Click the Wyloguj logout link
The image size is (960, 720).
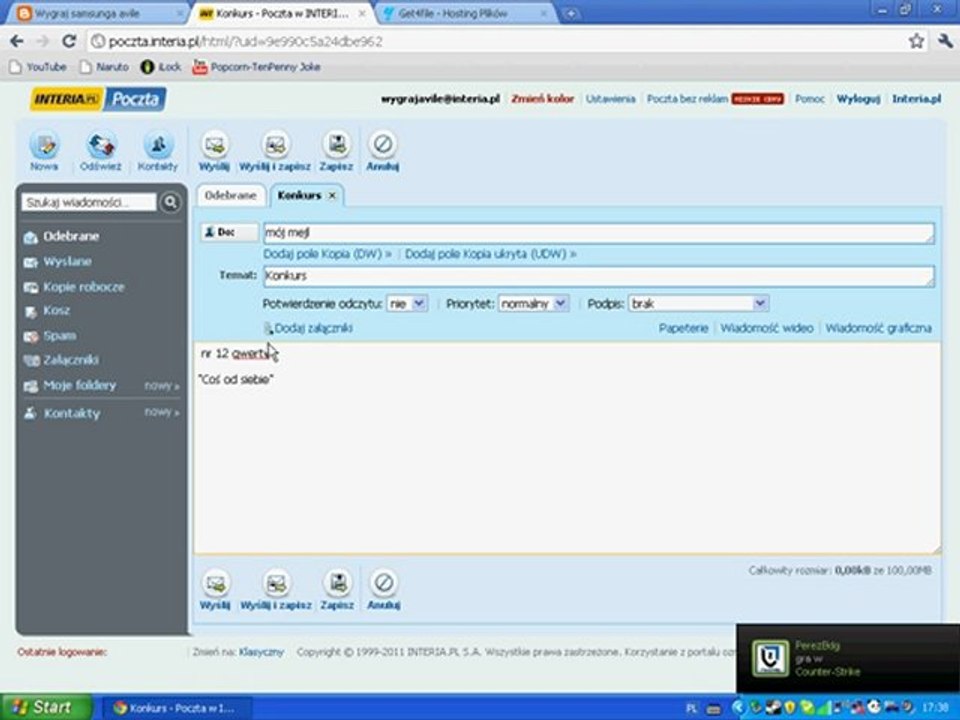pos(858,99)
